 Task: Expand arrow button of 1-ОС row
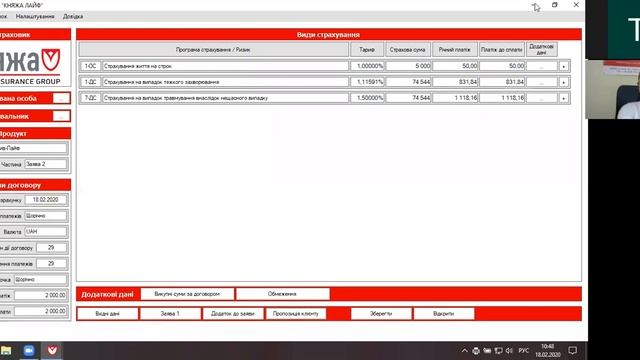pyautogui.click(x=564, y=66)
